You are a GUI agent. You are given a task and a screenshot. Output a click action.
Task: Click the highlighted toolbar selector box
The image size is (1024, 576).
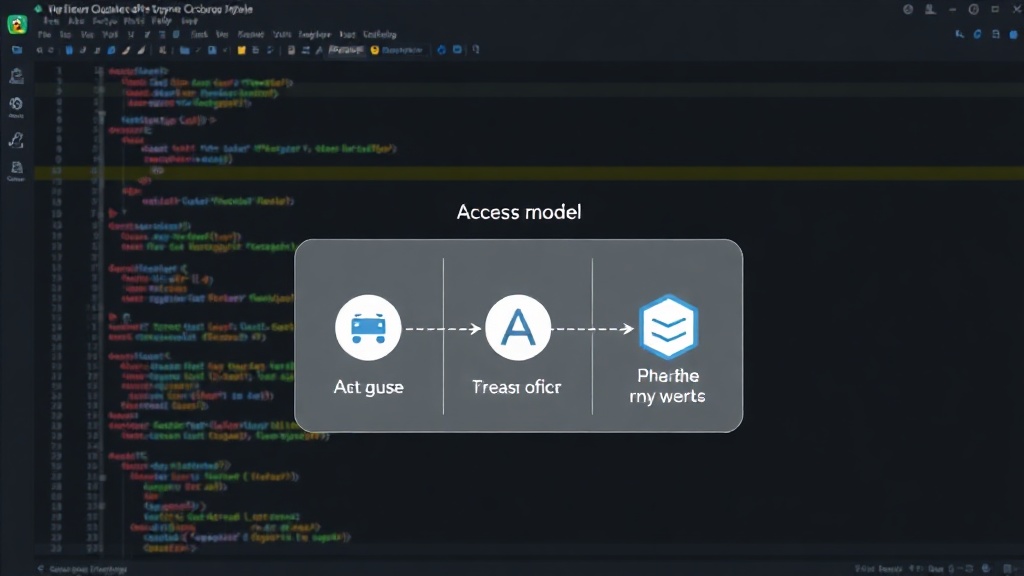point(346,50)
